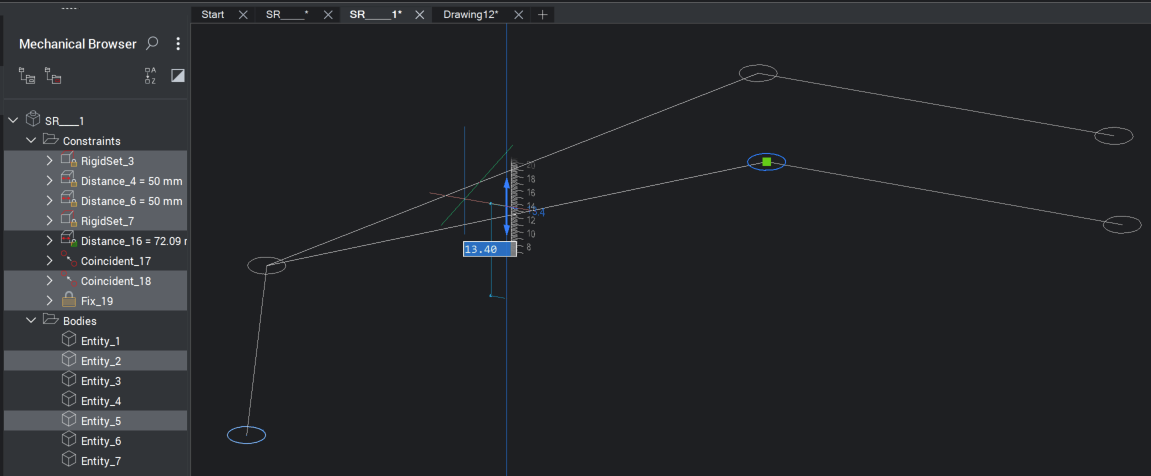The image size is (1151, 476).
Task: Close the SR____1 document tab
Action: point(420,15)
